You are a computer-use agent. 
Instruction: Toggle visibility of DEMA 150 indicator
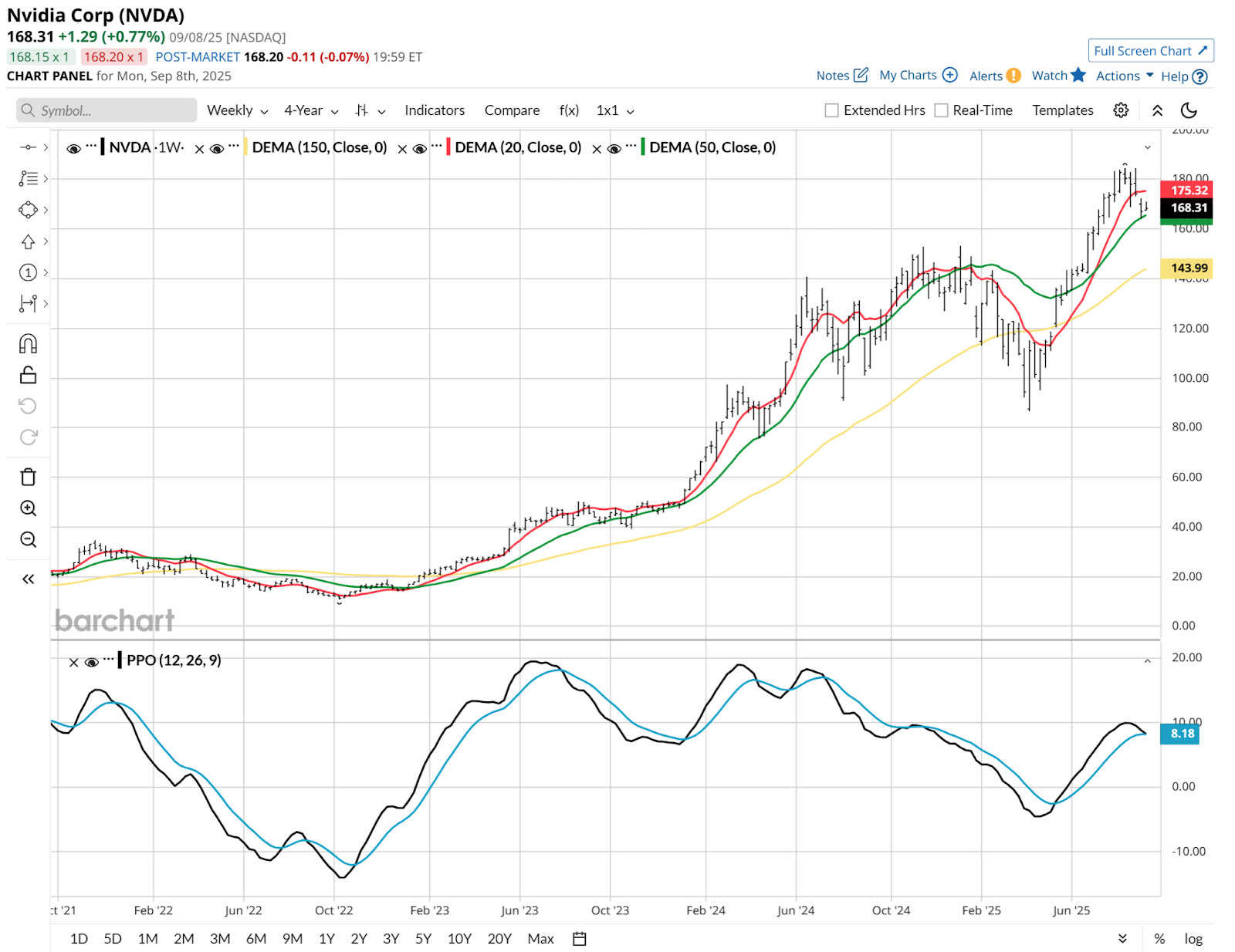coord(217,148)
